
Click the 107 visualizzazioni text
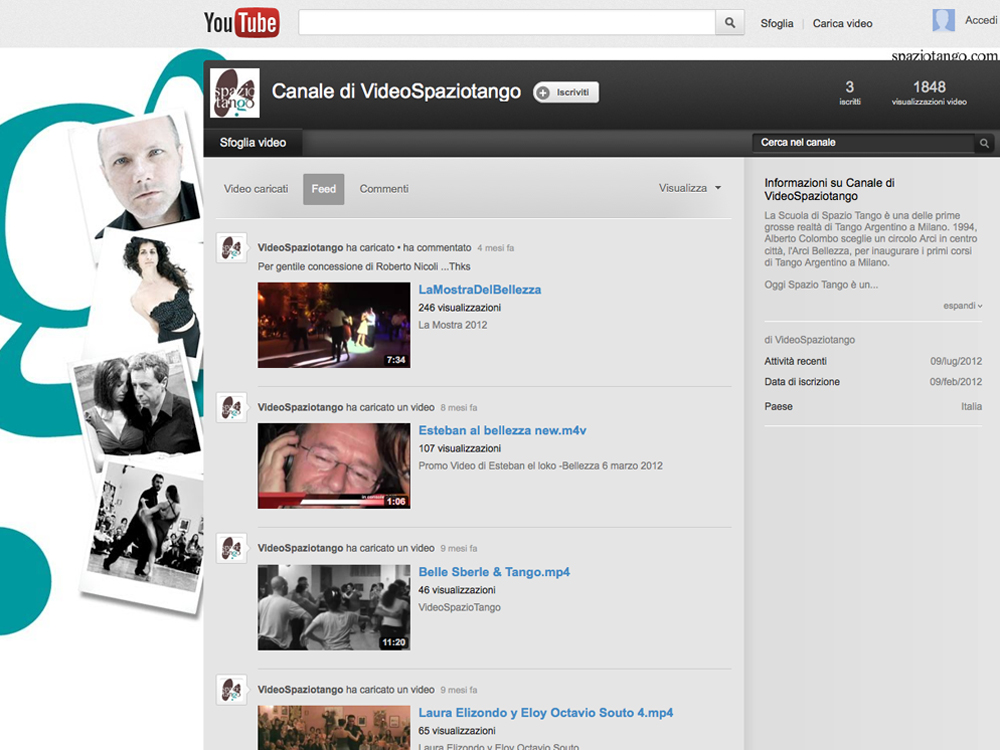coord(459,448)
